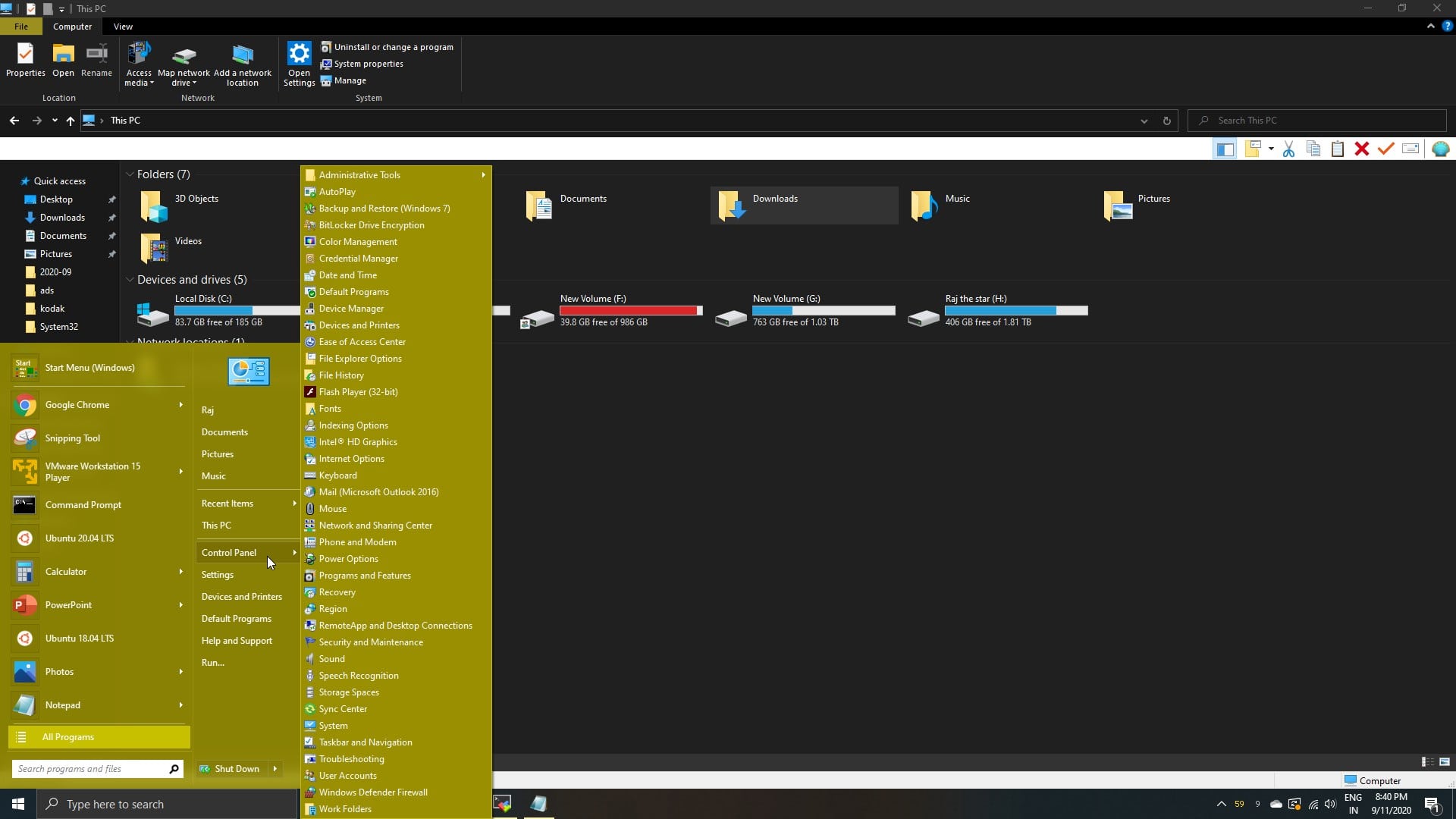The image size is (1456, 819).
Task: Open the Downloads folder in This PC
Action: pyautogui.click(x=804, y=205)
